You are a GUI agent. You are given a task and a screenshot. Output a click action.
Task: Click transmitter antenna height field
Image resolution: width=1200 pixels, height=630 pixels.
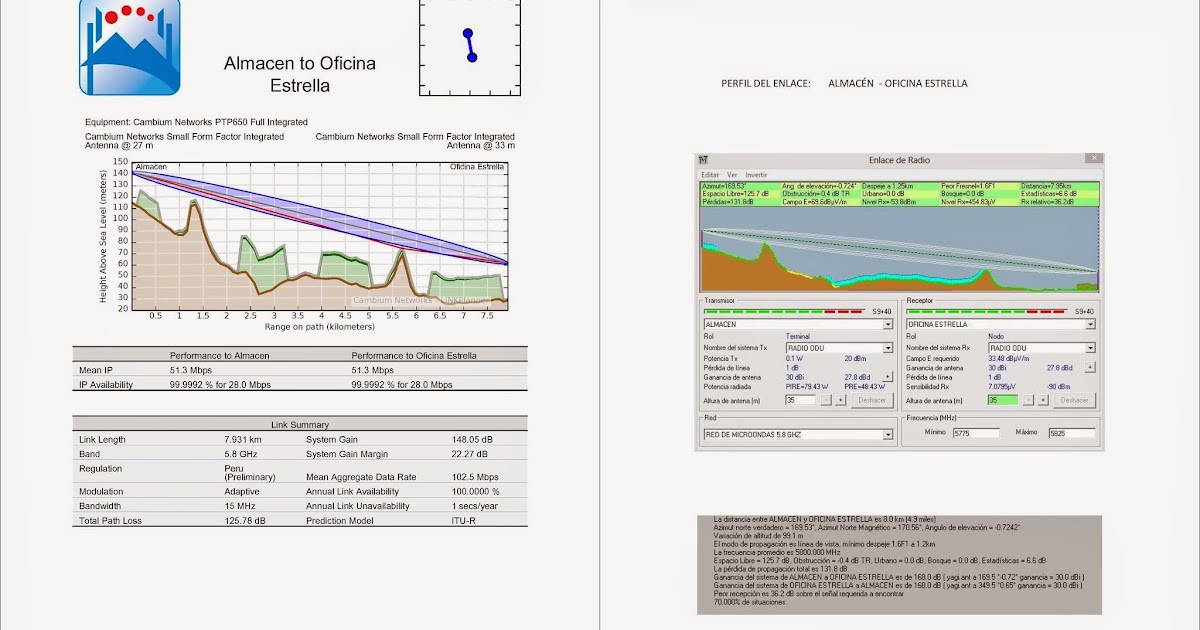802,400
